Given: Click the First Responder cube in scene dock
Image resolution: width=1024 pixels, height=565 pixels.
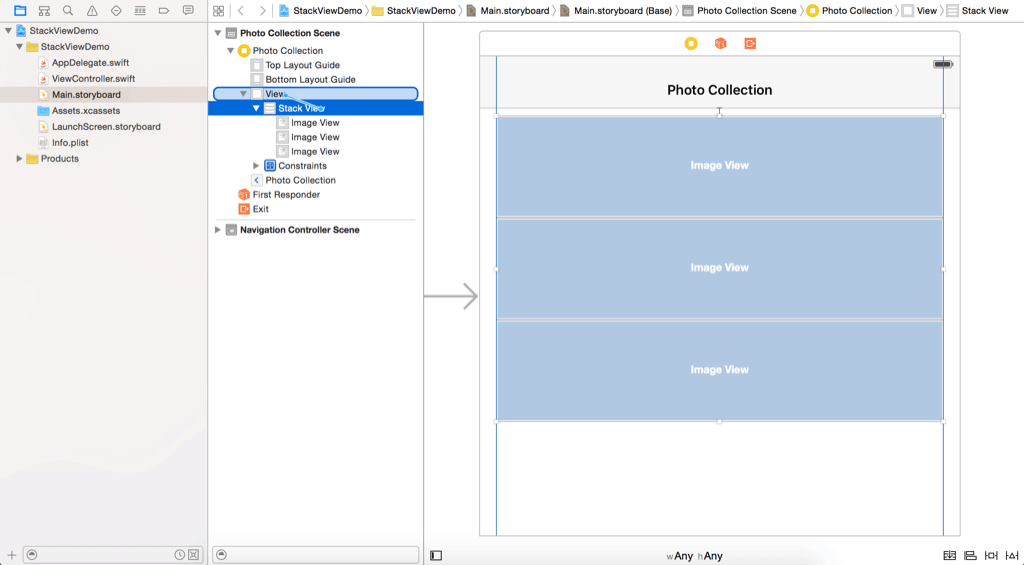Looking at the screenshot, I should coord(720,43).
